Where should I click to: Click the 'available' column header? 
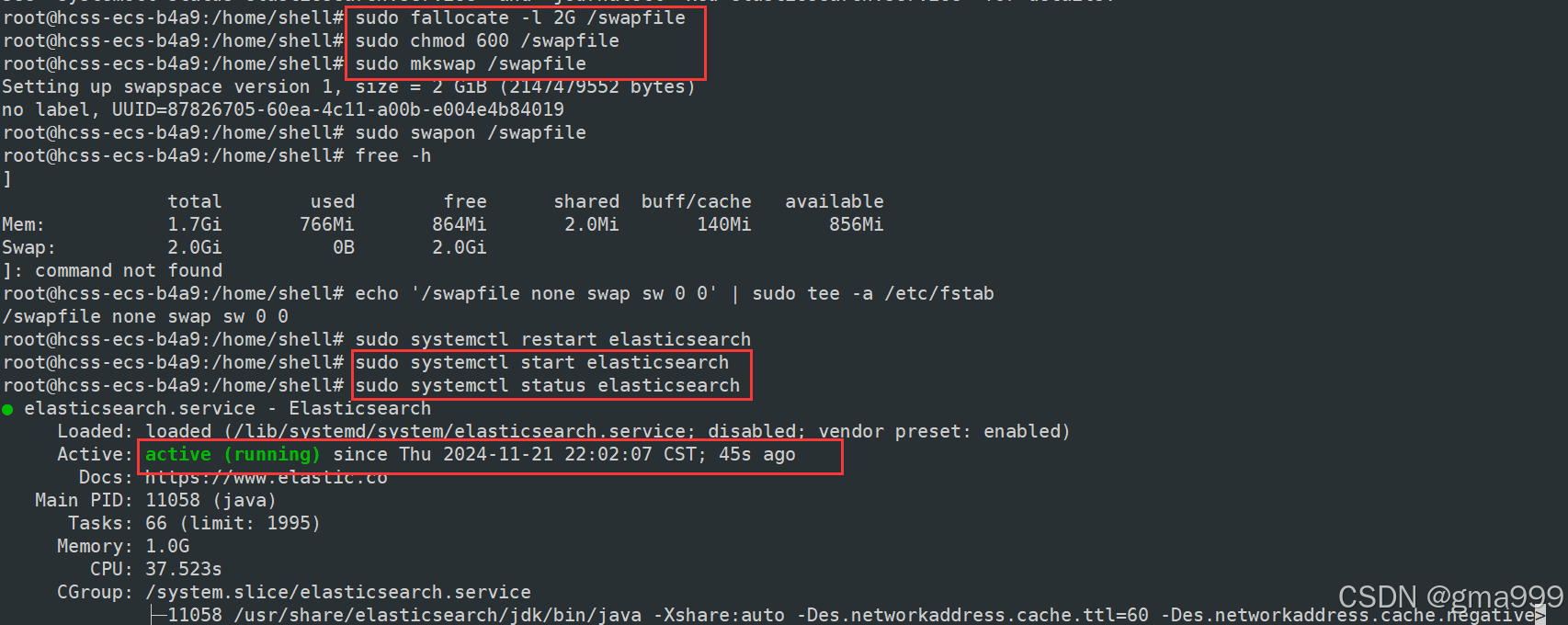coord(835,201)
